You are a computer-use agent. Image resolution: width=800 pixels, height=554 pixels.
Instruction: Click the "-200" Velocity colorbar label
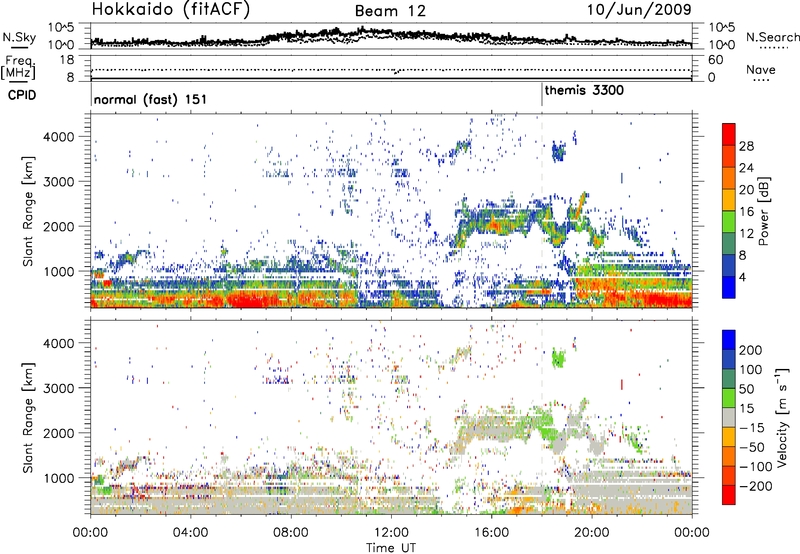click(756, 486)
